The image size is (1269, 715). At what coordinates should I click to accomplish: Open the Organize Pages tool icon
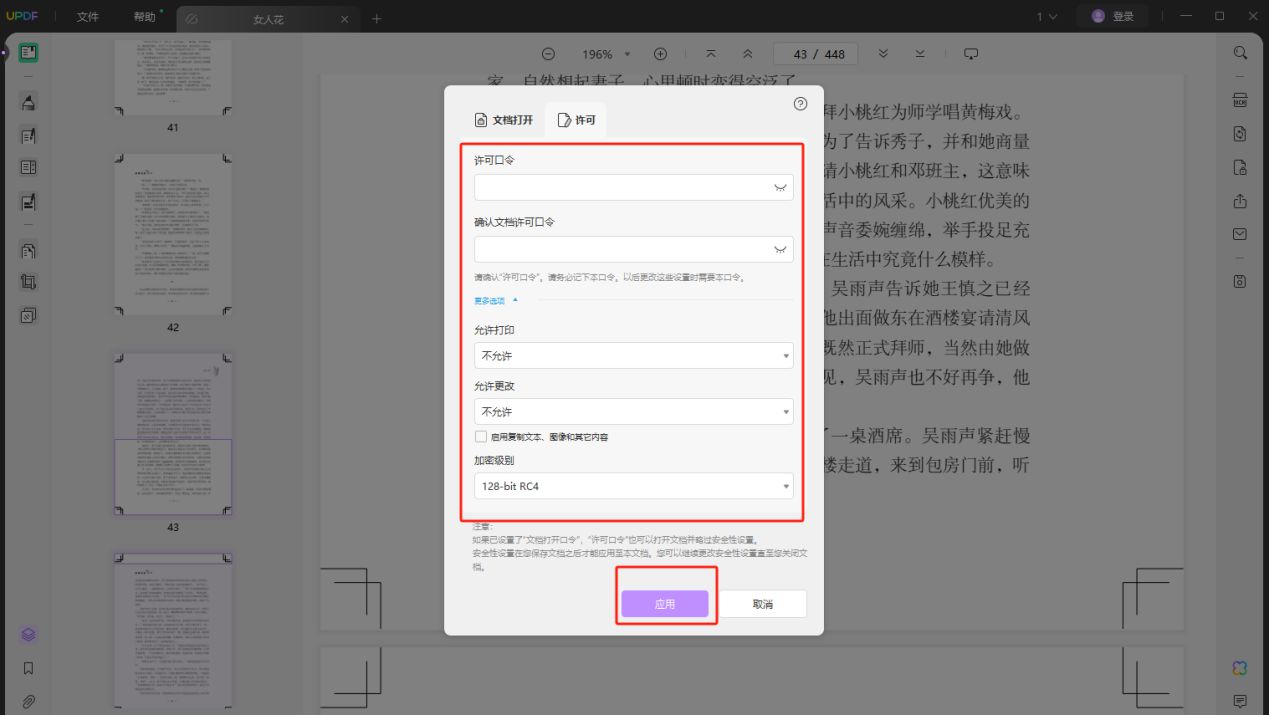pos(28,251)
